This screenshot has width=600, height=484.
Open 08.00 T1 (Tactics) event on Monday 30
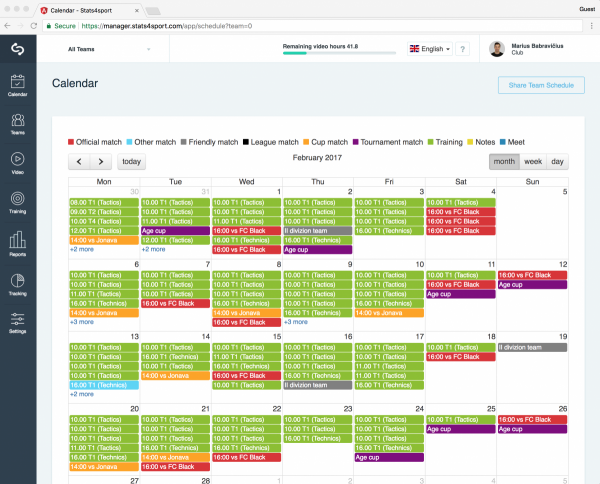pyautogui.click(x=104, y=202)
